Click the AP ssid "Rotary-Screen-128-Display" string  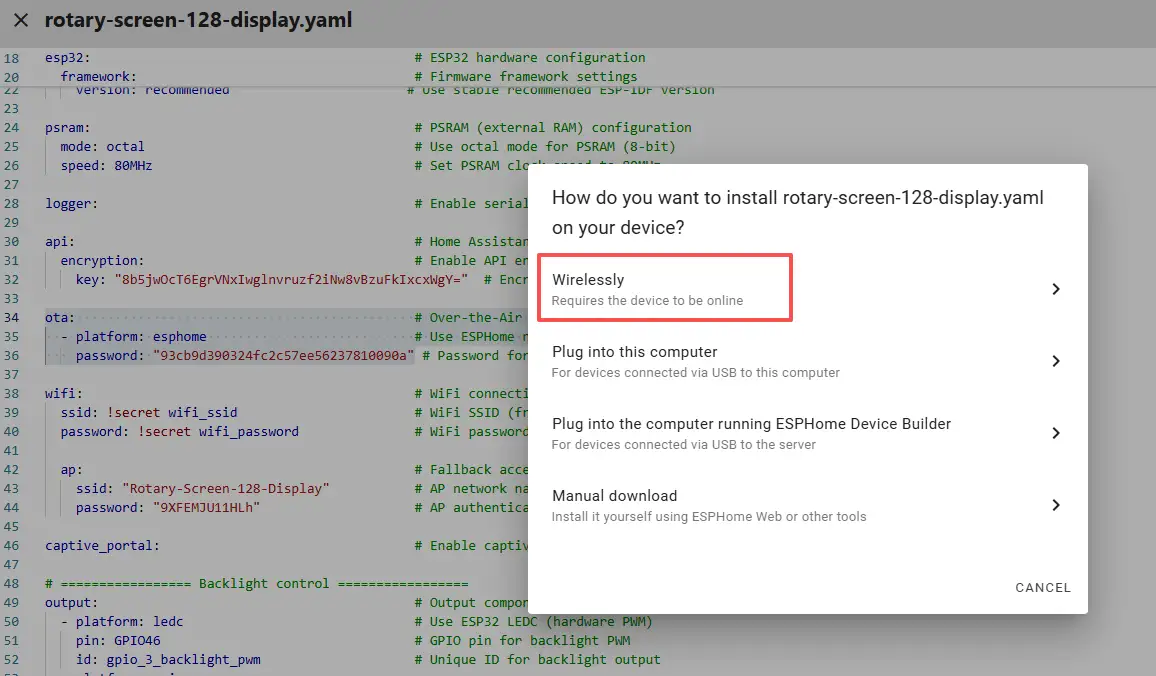point(225,488)
